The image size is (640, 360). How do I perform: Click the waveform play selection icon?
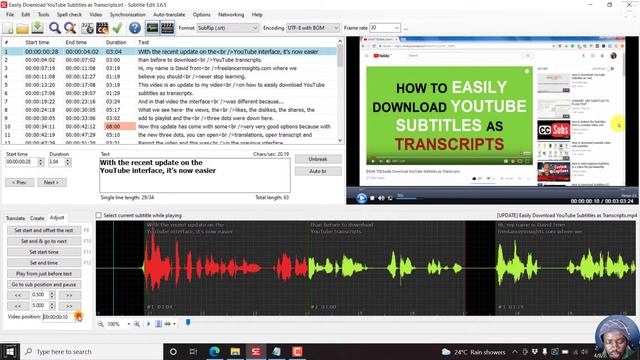pos(148,324)
